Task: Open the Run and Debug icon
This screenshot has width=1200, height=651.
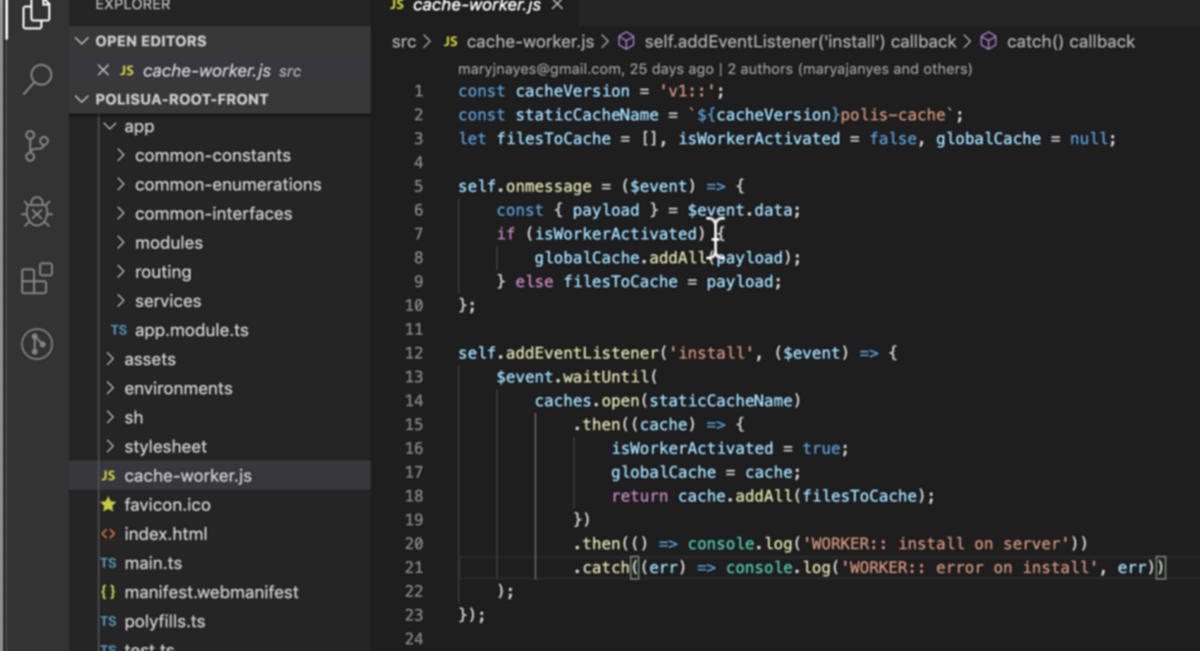Action: click(x=37, y=212)
